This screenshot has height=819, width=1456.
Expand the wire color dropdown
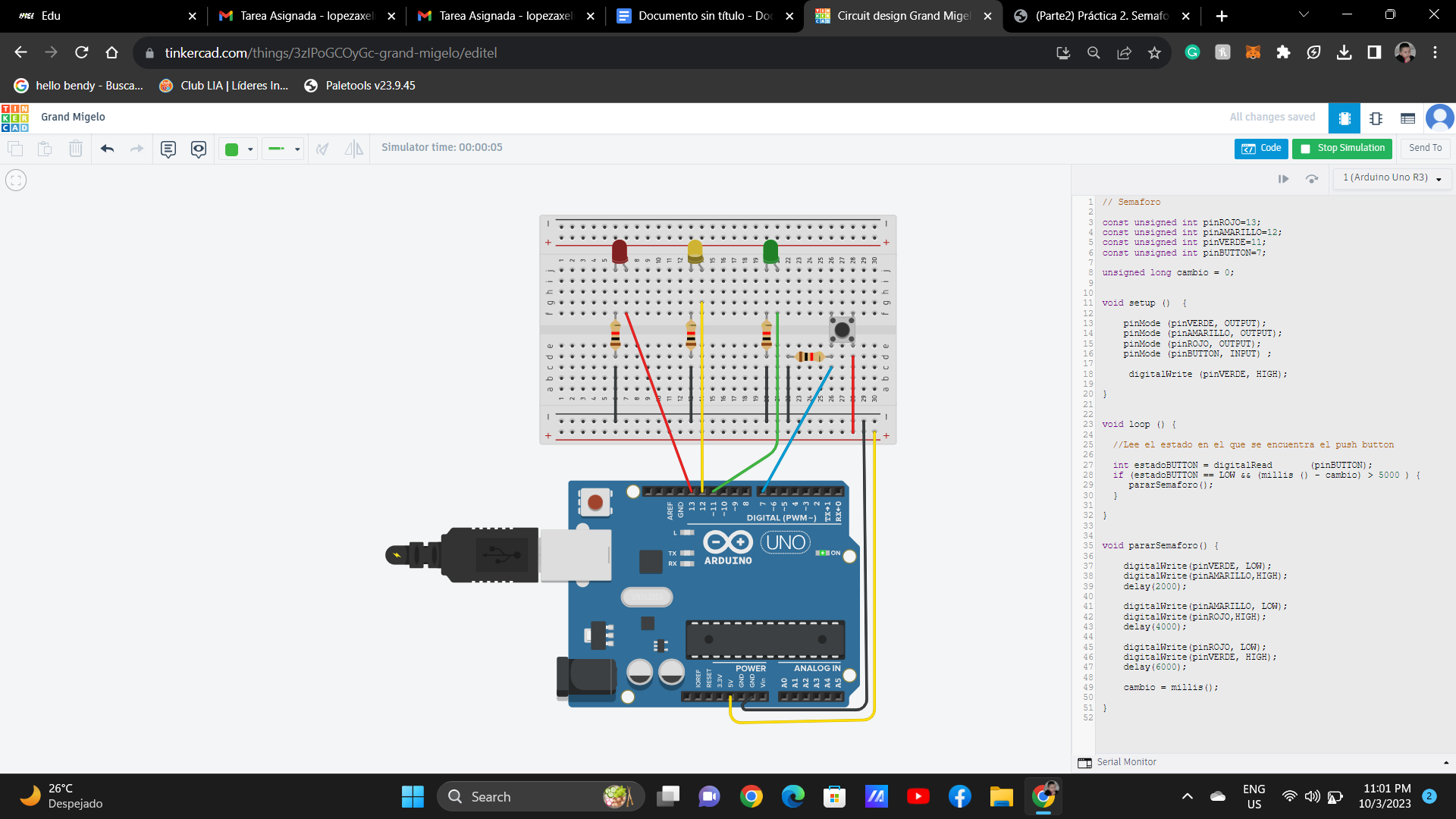(238, 149)
